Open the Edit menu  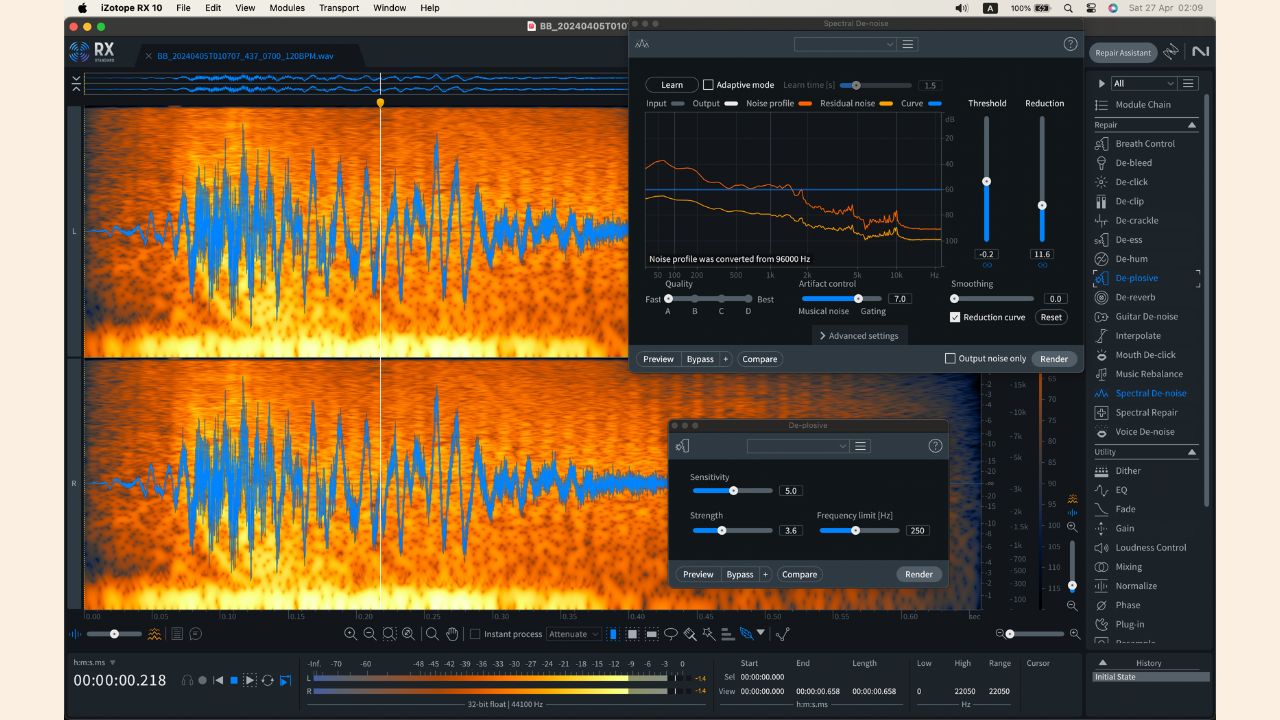(213, 8)
